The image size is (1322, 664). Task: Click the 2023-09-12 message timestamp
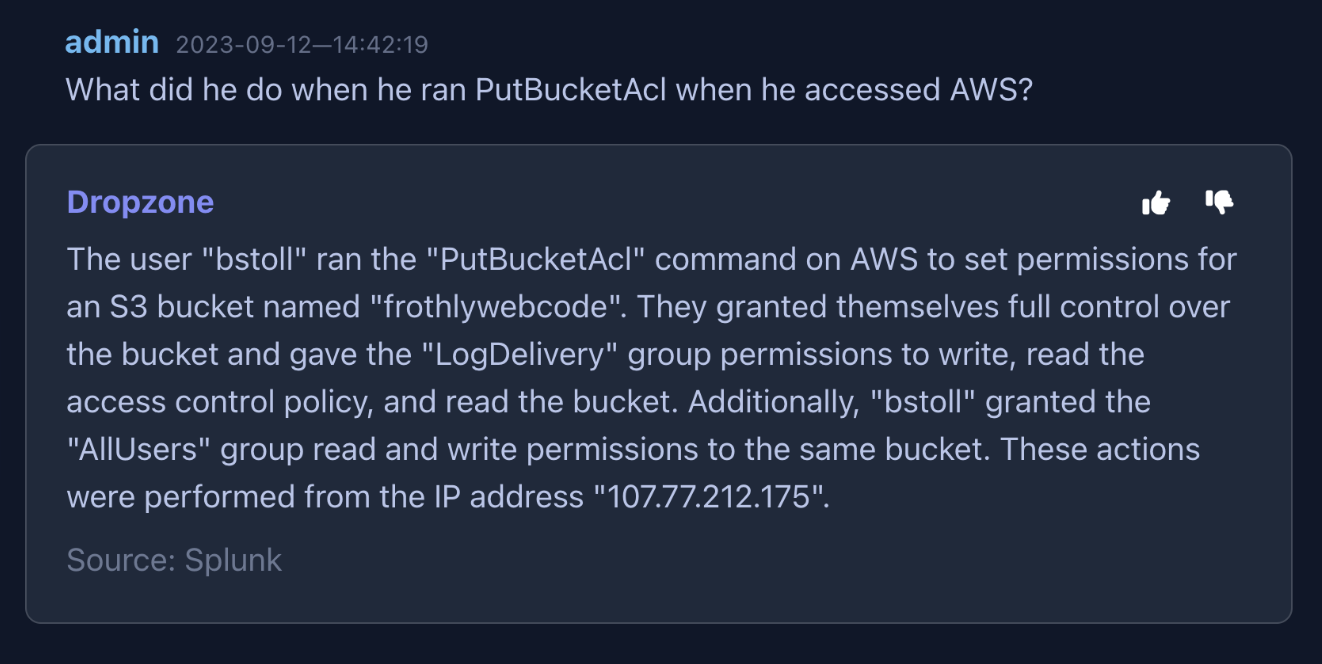[x=302, y=45]
